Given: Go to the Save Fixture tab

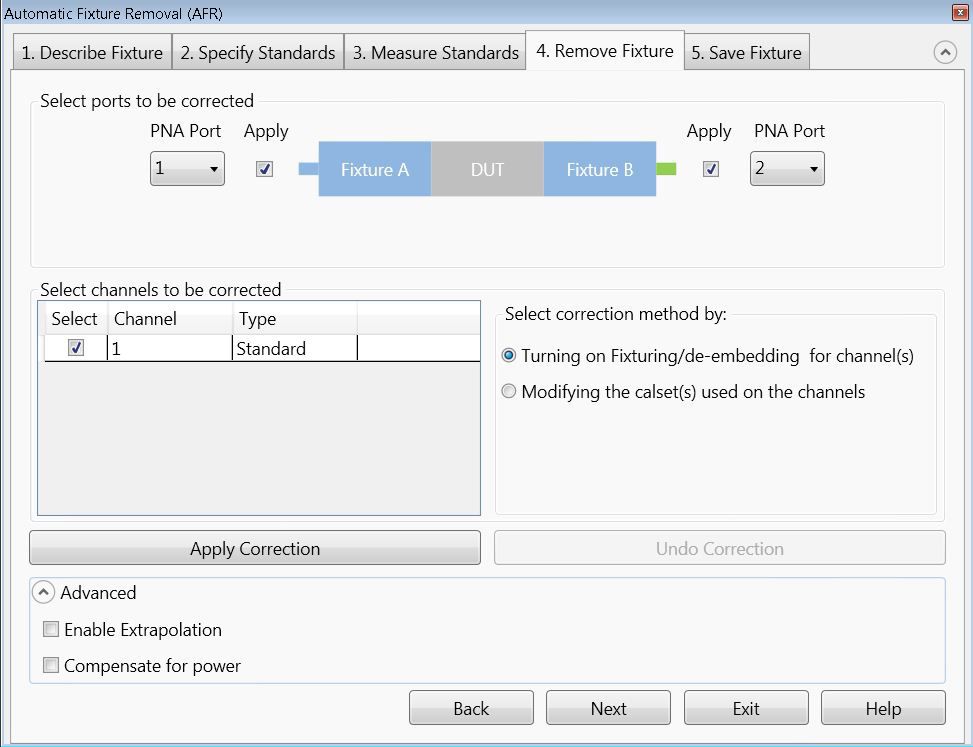Looking at the screenshot, I should (x=746, y=53).
